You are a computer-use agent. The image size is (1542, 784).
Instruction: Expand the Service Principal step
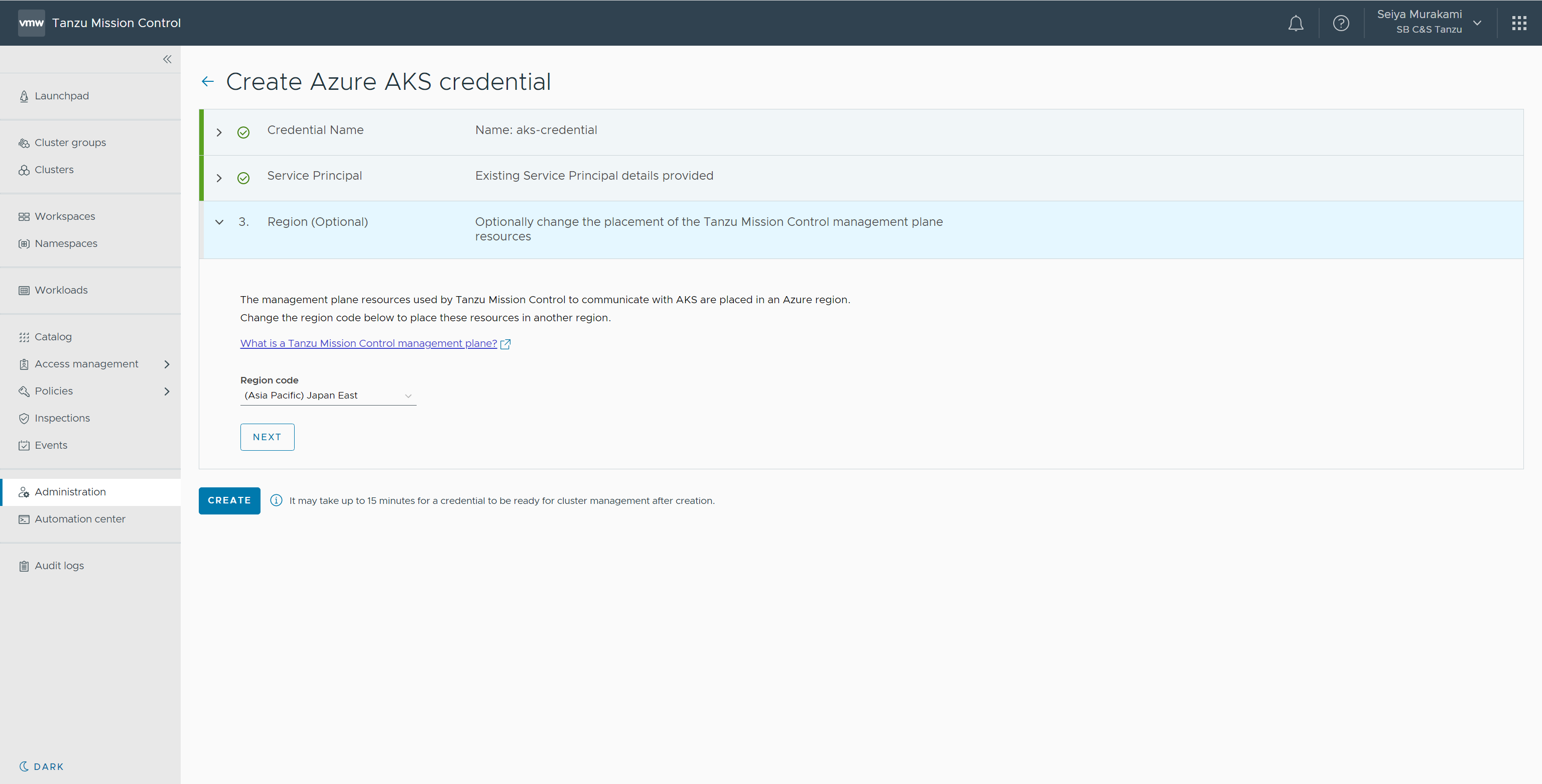[x=219, y=178]
